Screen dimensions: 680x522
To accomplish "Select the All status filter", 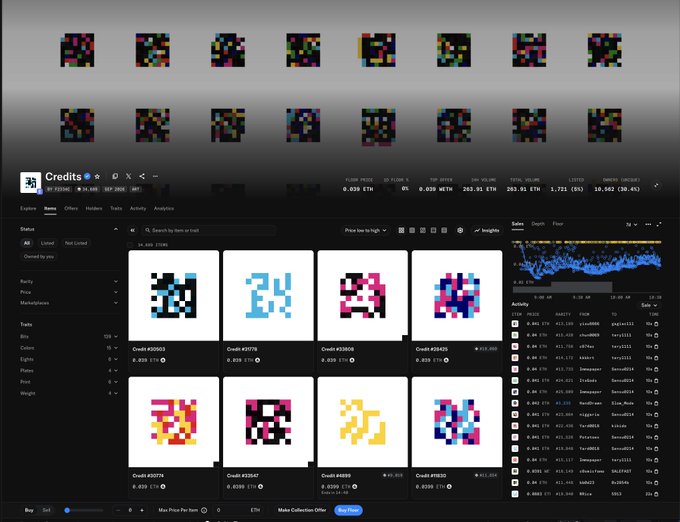I will [x=27, y=243].
